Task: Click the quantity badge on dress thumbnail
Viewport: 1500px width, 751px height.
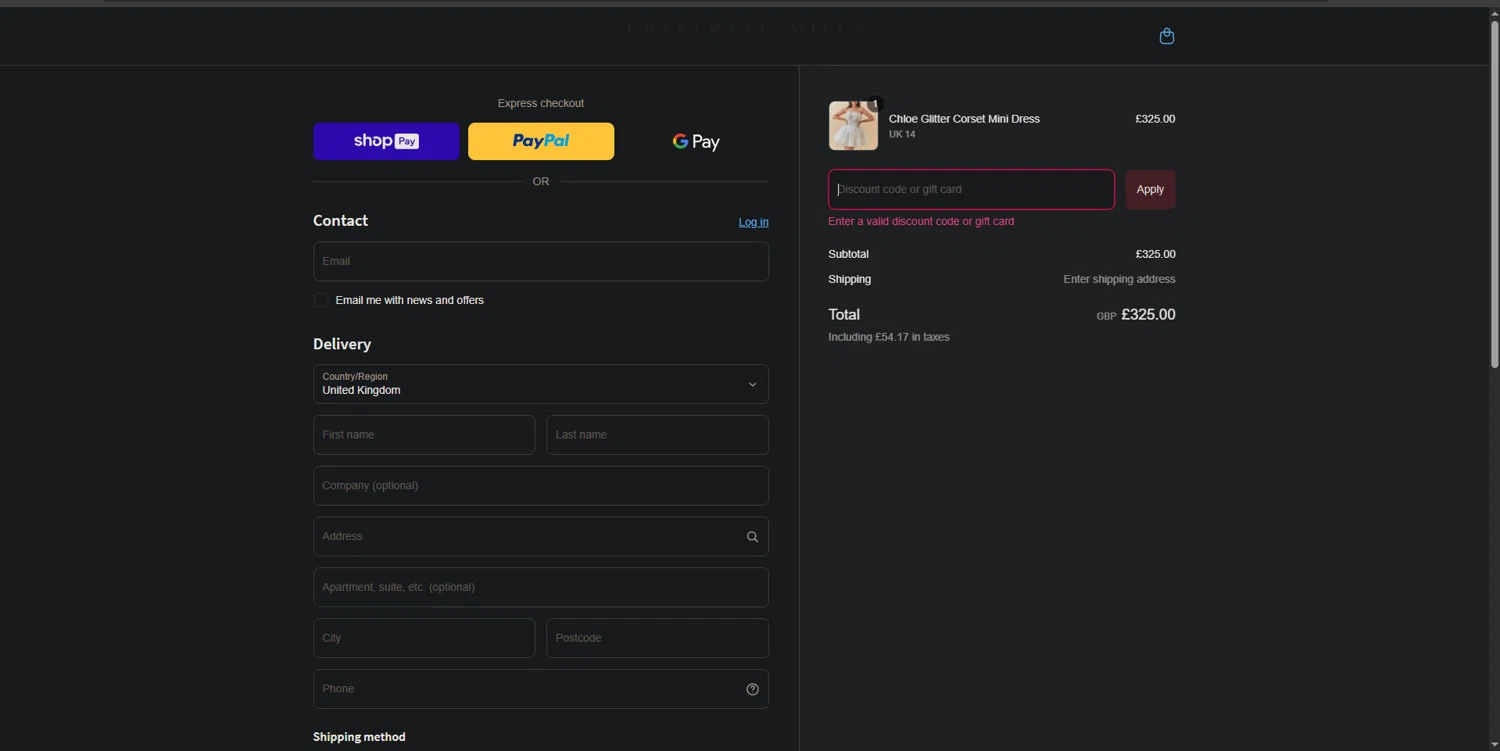Action: (876, 103)
